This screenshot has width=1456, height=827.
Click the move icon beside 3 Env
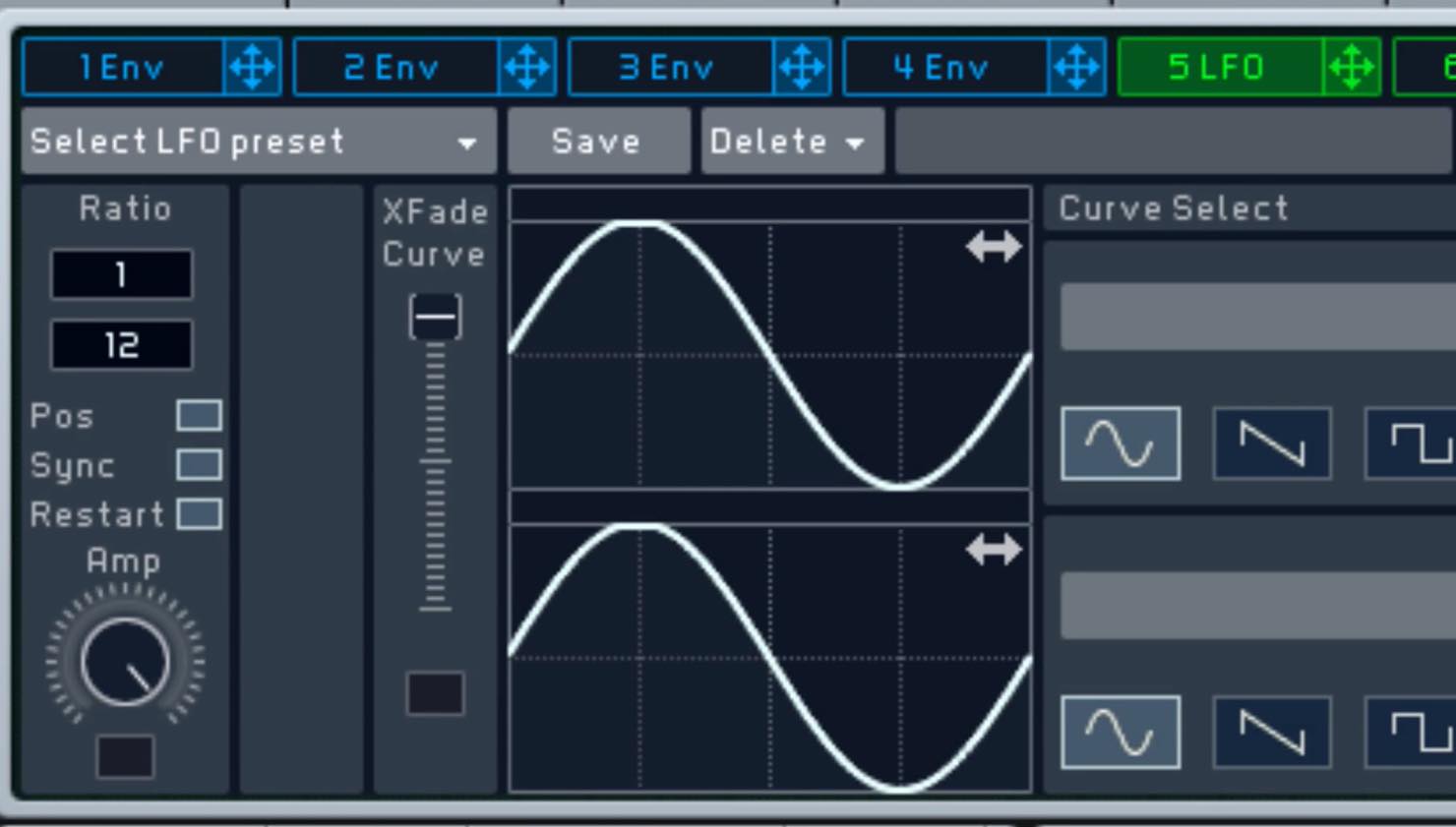802,68
